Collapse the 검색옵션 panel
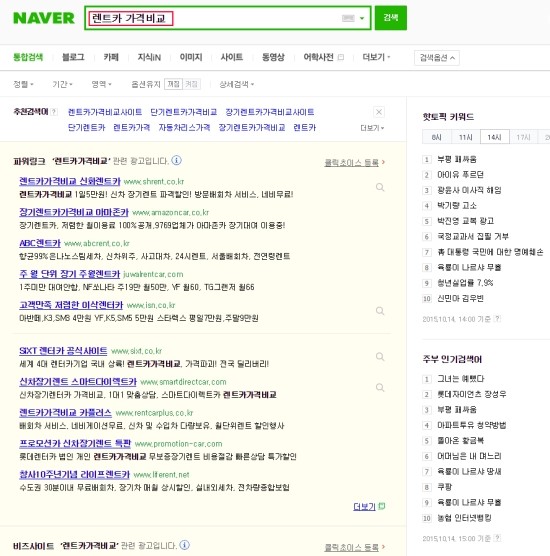Screen dimensions: 550x556 click(x=437, y=58)
